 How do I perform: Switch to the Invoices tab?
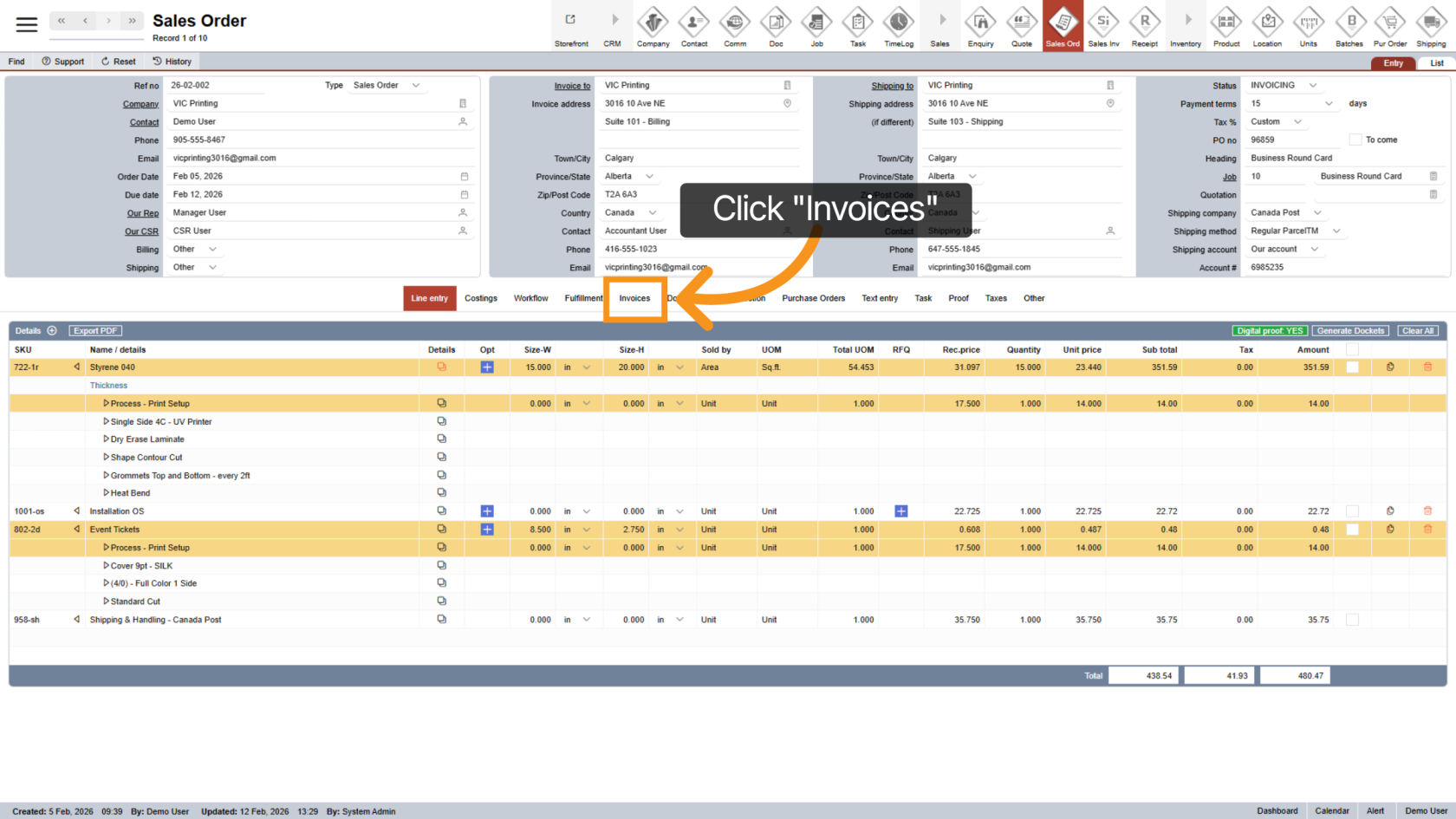click(x=634, y=298)
